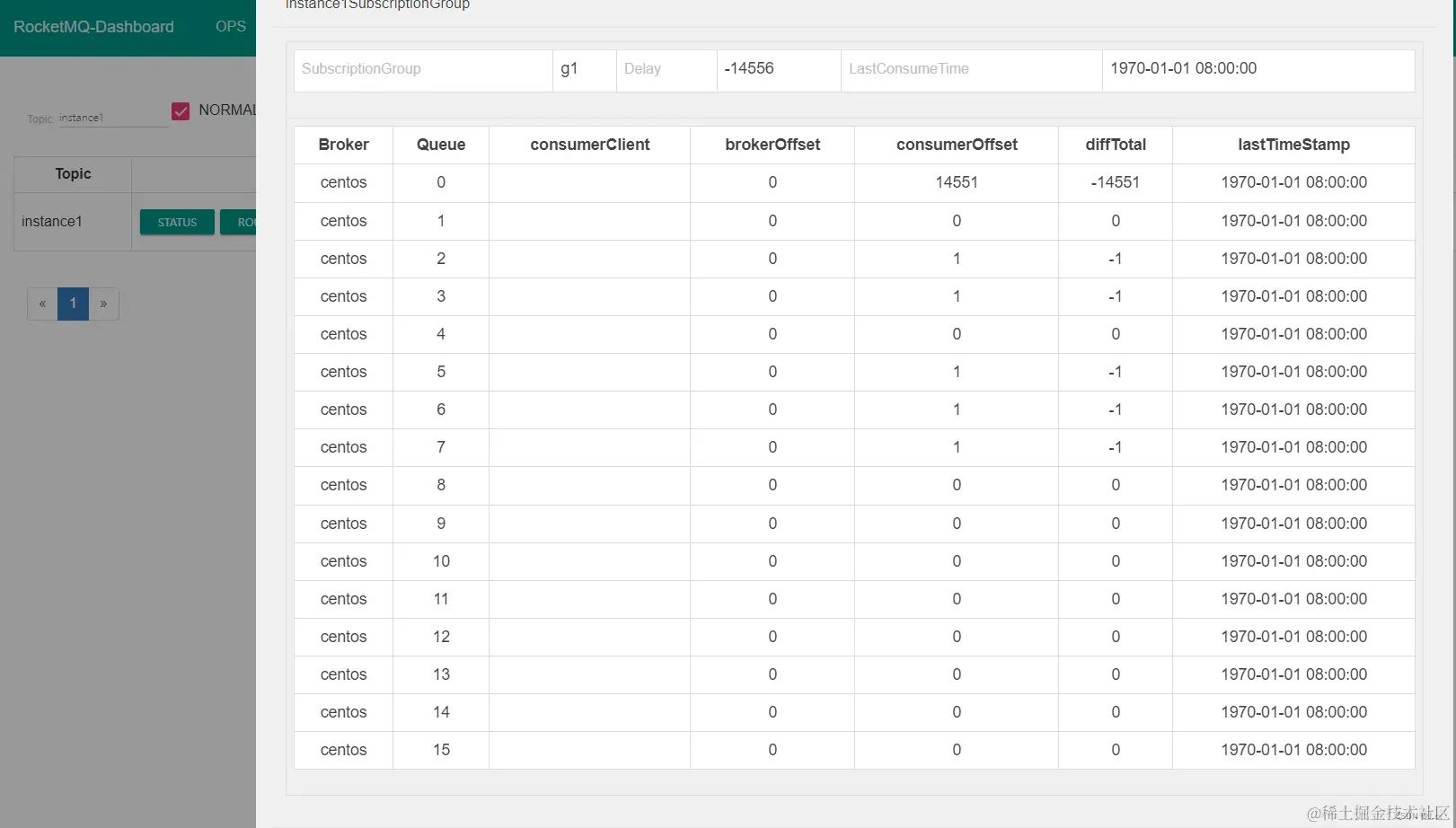Select the LastConsumeTime value 1970-01-01 08:00:00
Image resolution: width=1456 pixels, height=828 pixels.
click(1183, 68)
